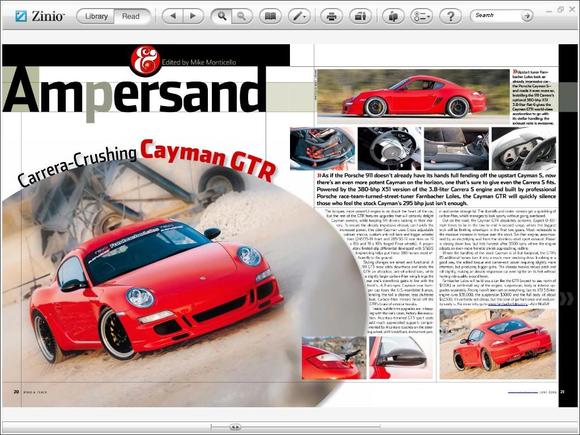Open the highlighter pen tool dropdown
Screen dimensions: 580x435
click(299, 16)
